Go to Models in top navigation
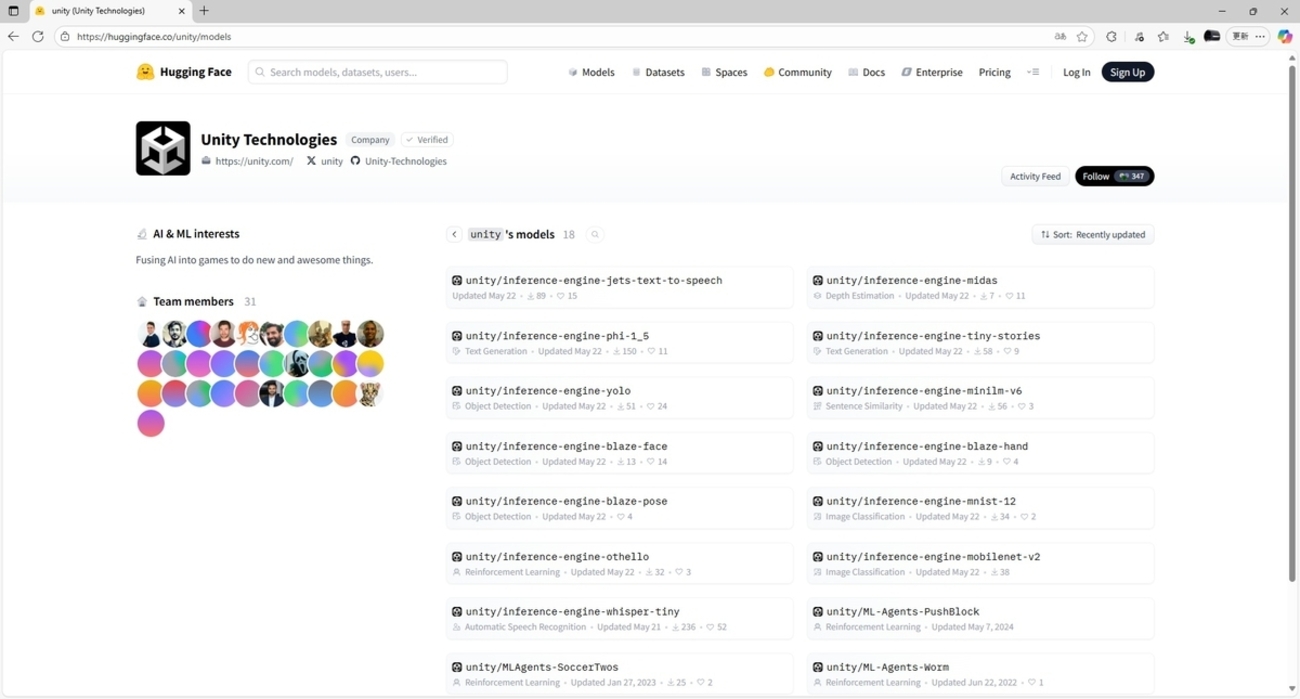Screen dimensions: 1300x699 [x=591, y=72]
